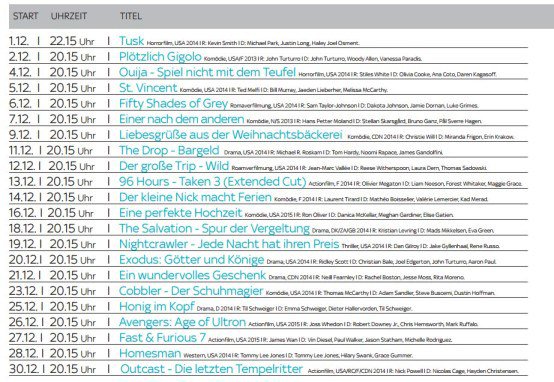Click the start date 20.12.
The width and height of the screenshot is (554, 382).
point(24,260)
